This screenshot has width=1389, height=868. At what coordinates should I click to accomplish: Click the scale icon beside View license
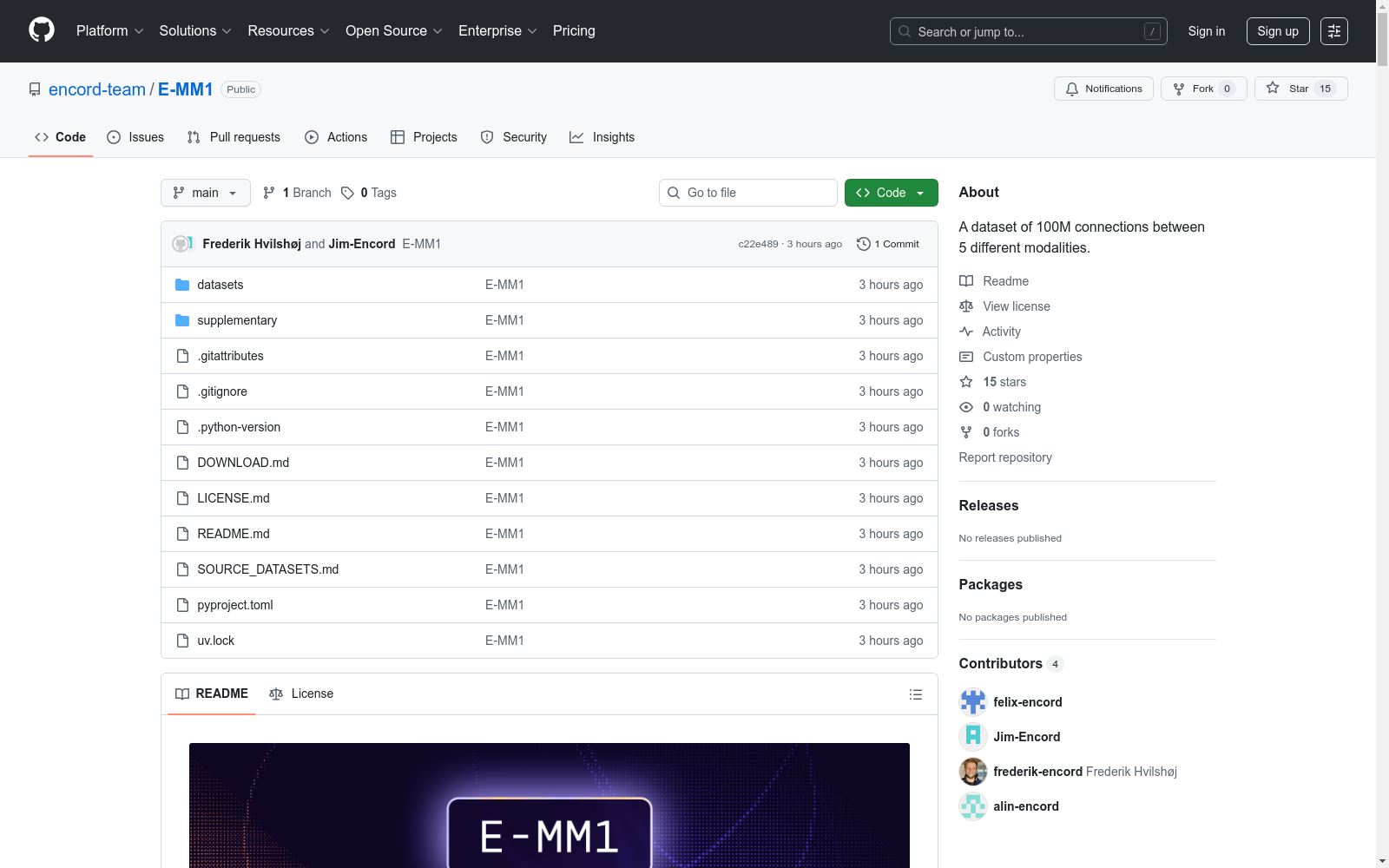tap(966, 306)
